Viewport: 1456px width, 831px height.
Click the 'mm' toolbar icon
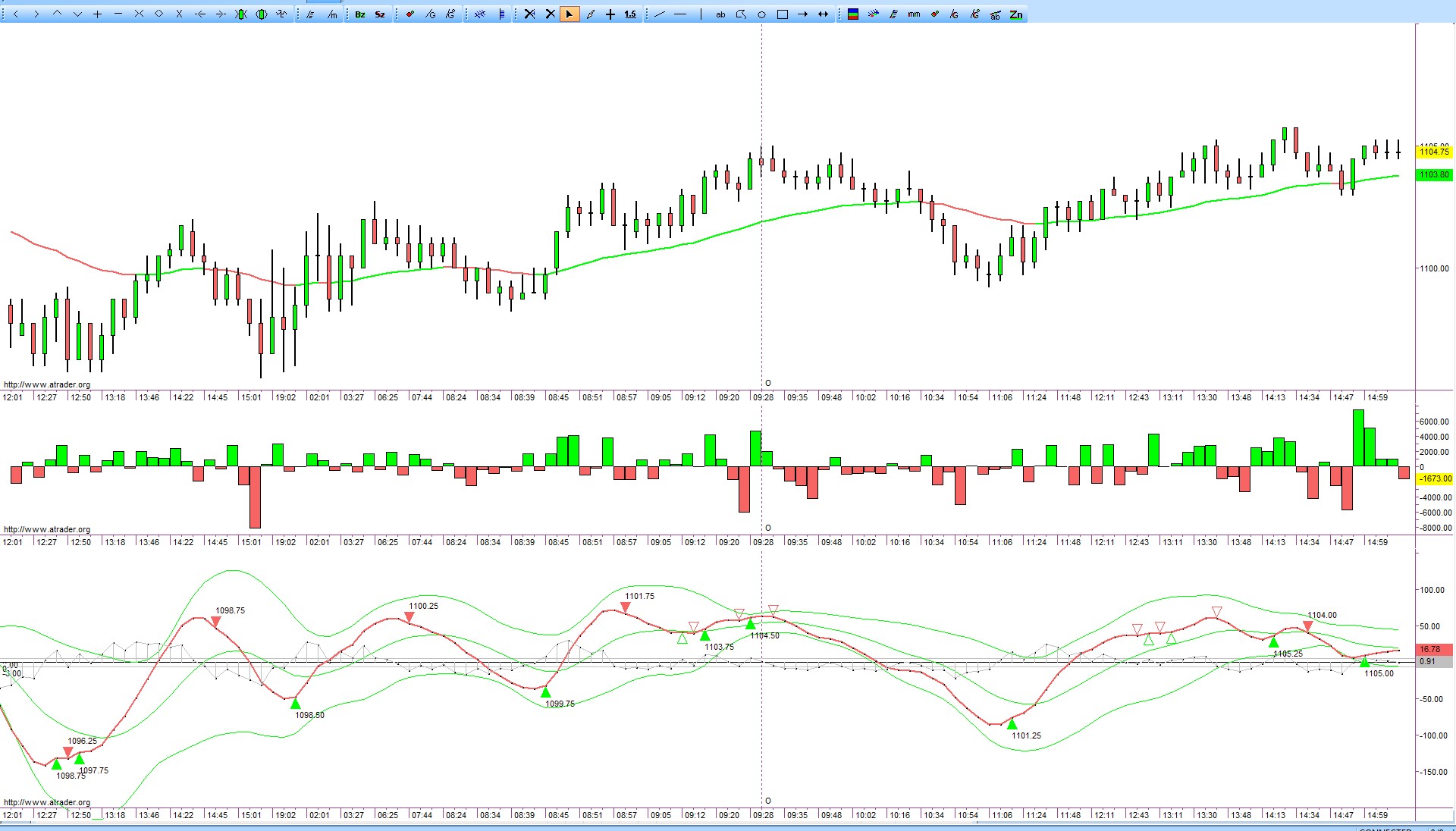click(x=914, y=14)
